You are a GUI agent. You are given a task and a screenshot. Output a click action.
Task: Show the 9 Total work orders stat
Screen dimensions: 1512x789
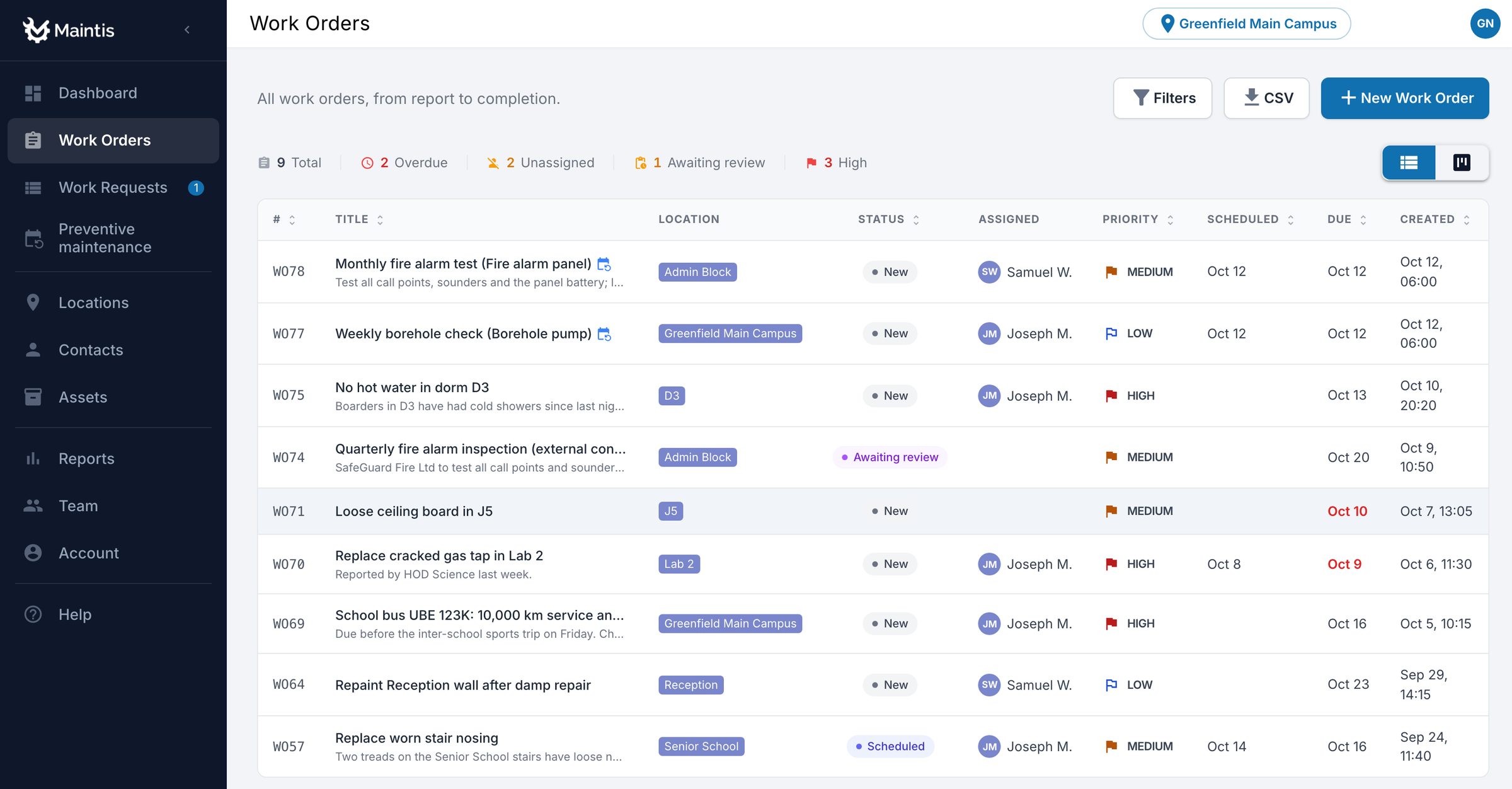pos(290,163)
